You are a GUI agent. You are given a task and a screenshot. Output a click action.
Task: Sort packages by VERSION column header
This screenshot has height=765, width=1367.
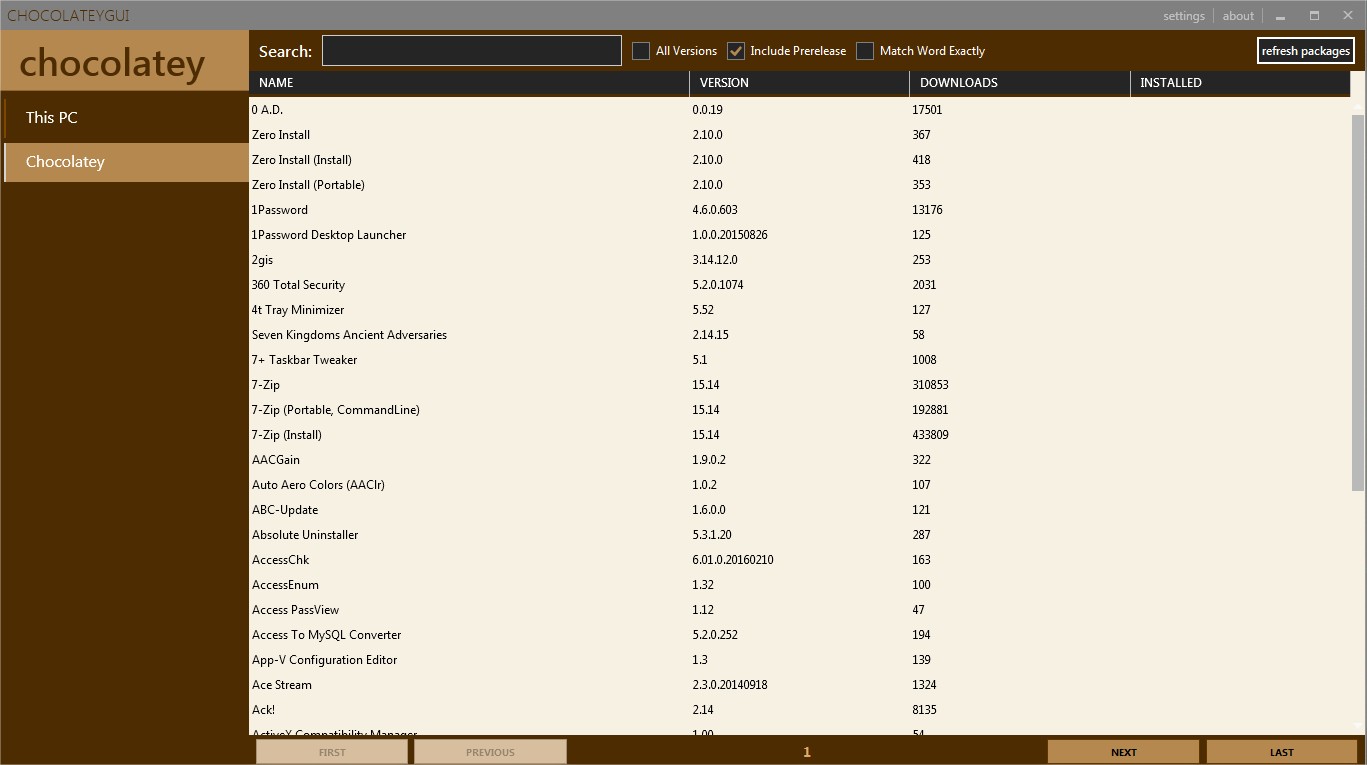[799, 83]
